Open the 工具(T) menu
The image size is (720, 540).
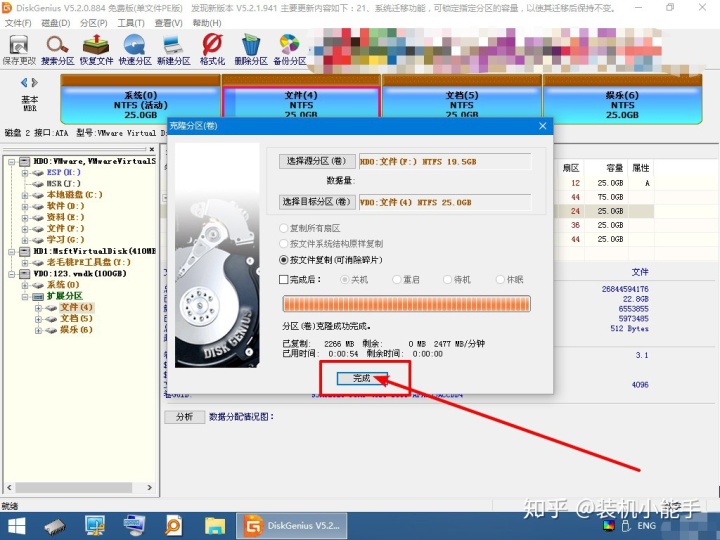pos(131,23)
